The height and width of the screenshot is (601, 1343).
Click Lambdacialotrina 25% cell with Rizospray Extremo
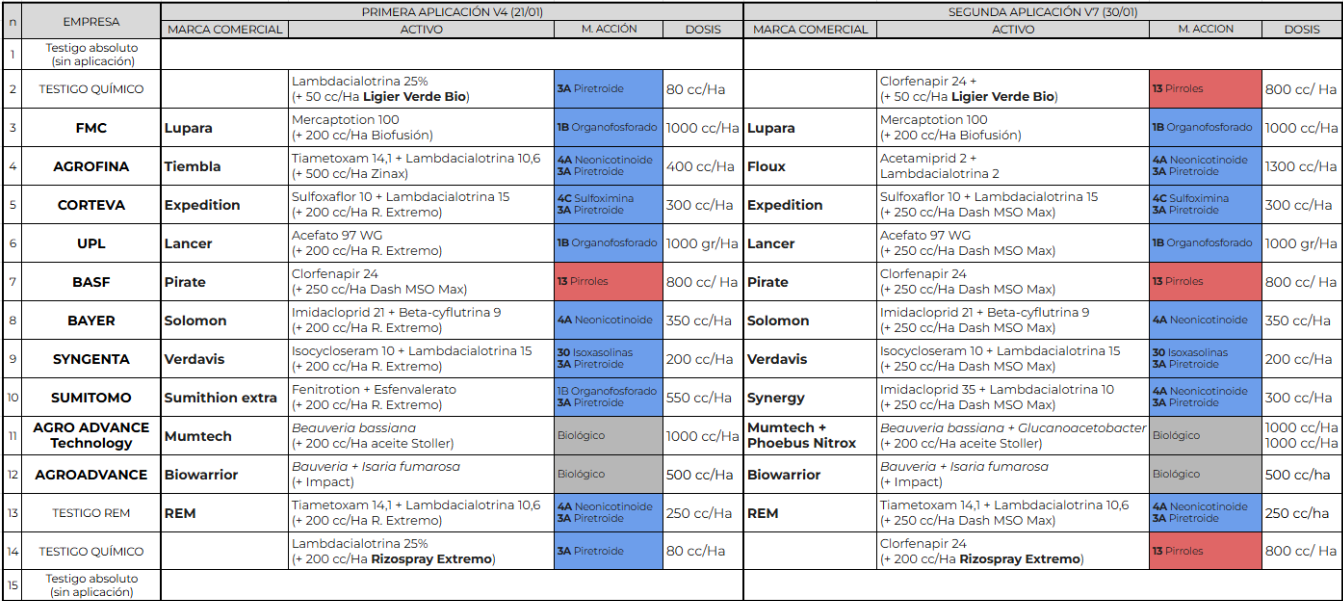pos(422,551)
